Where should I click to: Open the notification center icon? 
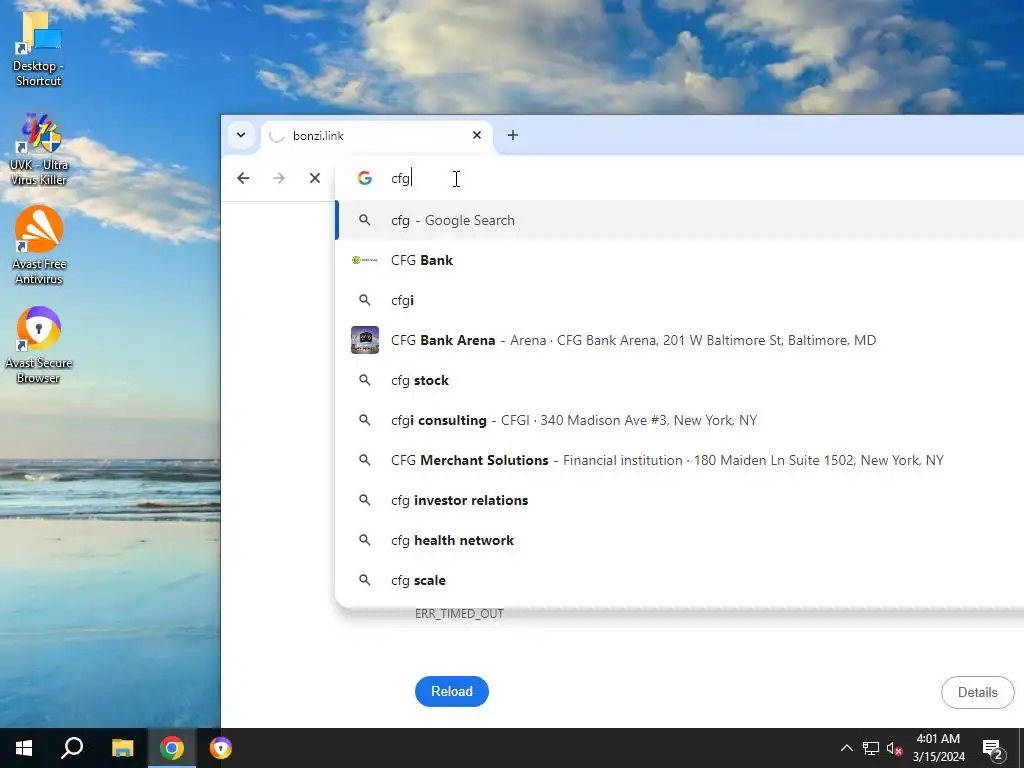993,749
